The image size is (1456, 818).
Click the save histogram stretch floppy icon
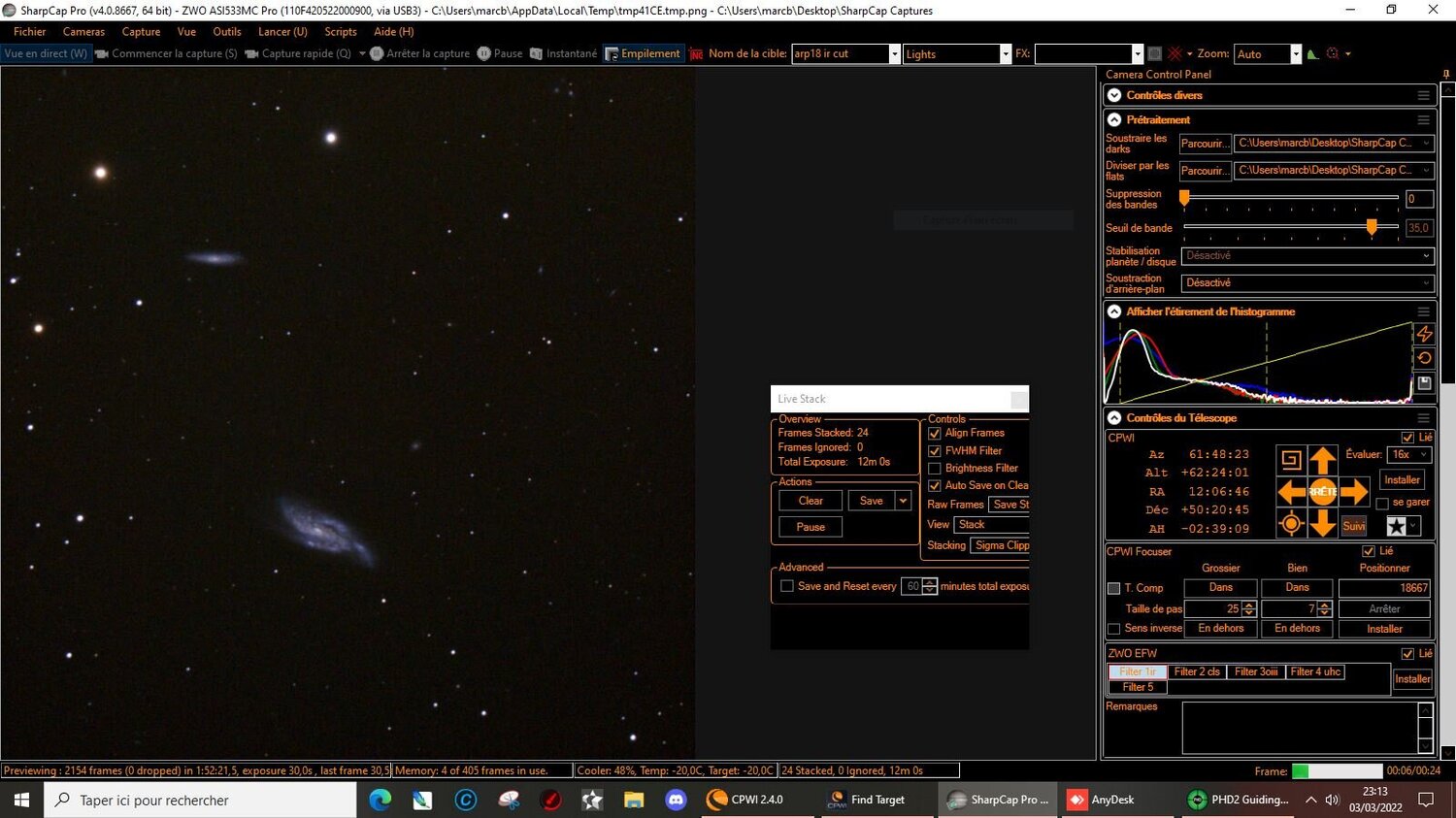[x=1424, y=382]
